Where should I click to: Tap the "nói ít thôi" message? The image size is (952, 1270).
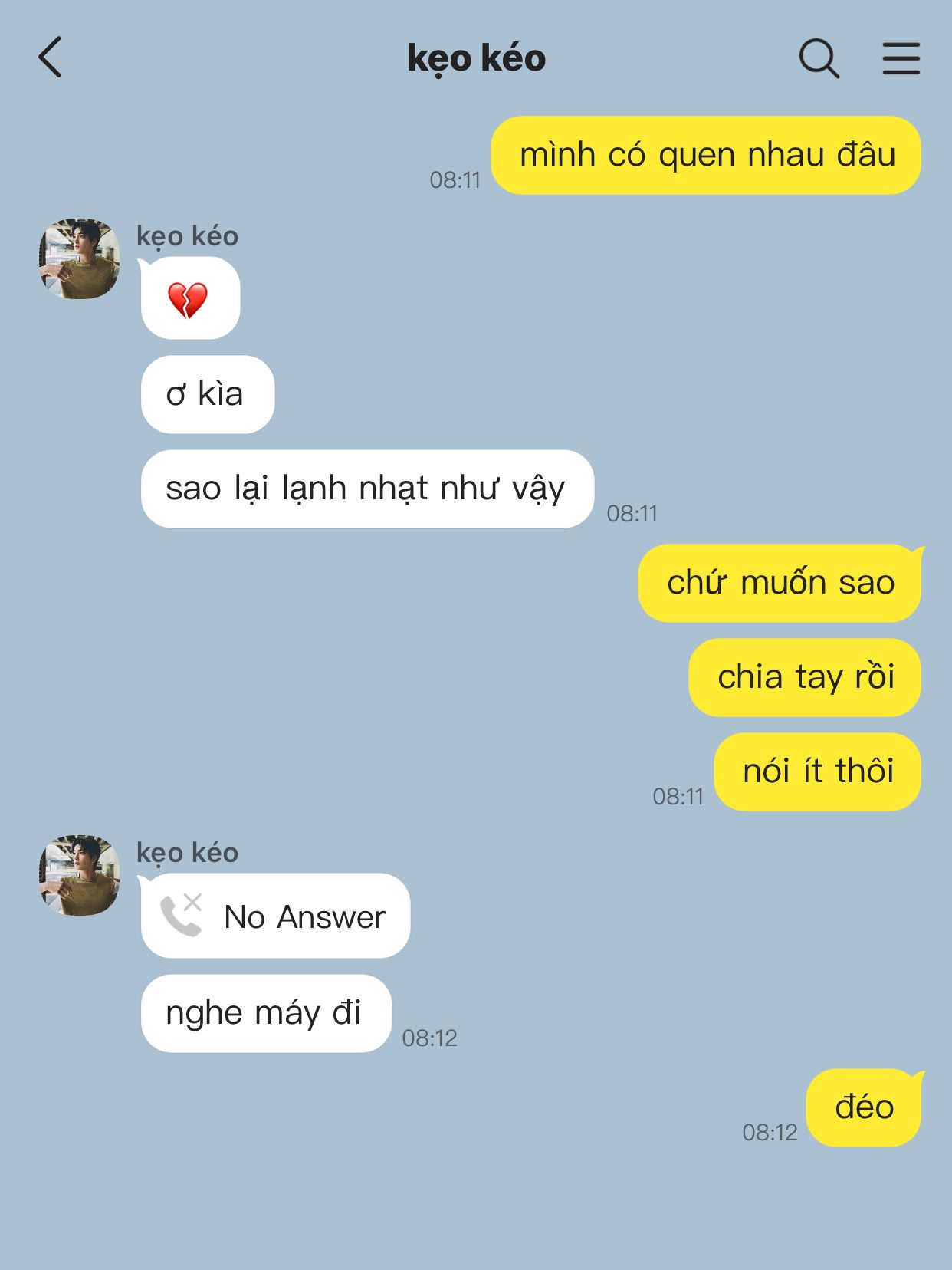tap(817, 772)
